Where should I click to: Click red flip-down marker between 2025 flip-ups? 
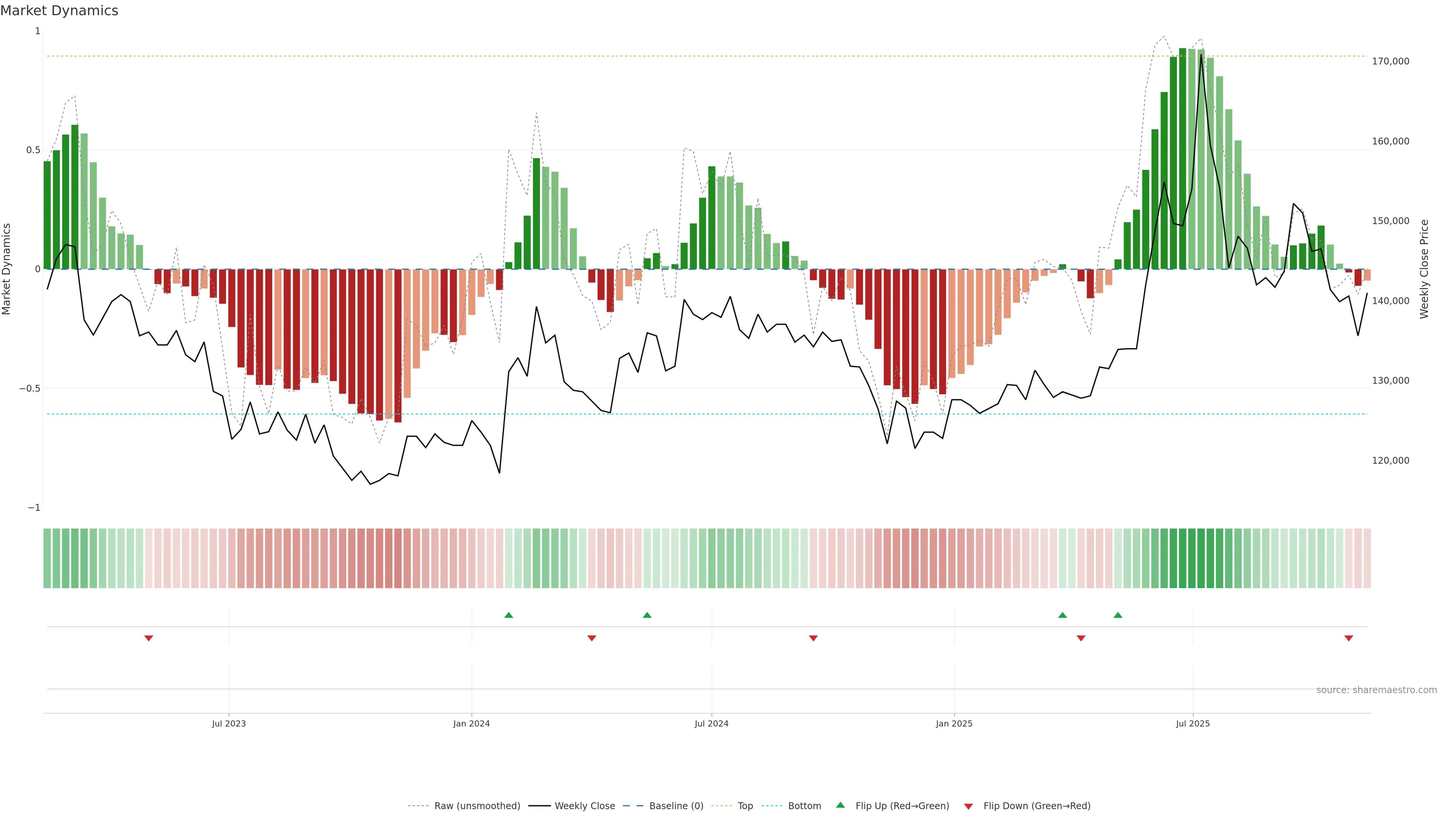[x=1081, y=638]
